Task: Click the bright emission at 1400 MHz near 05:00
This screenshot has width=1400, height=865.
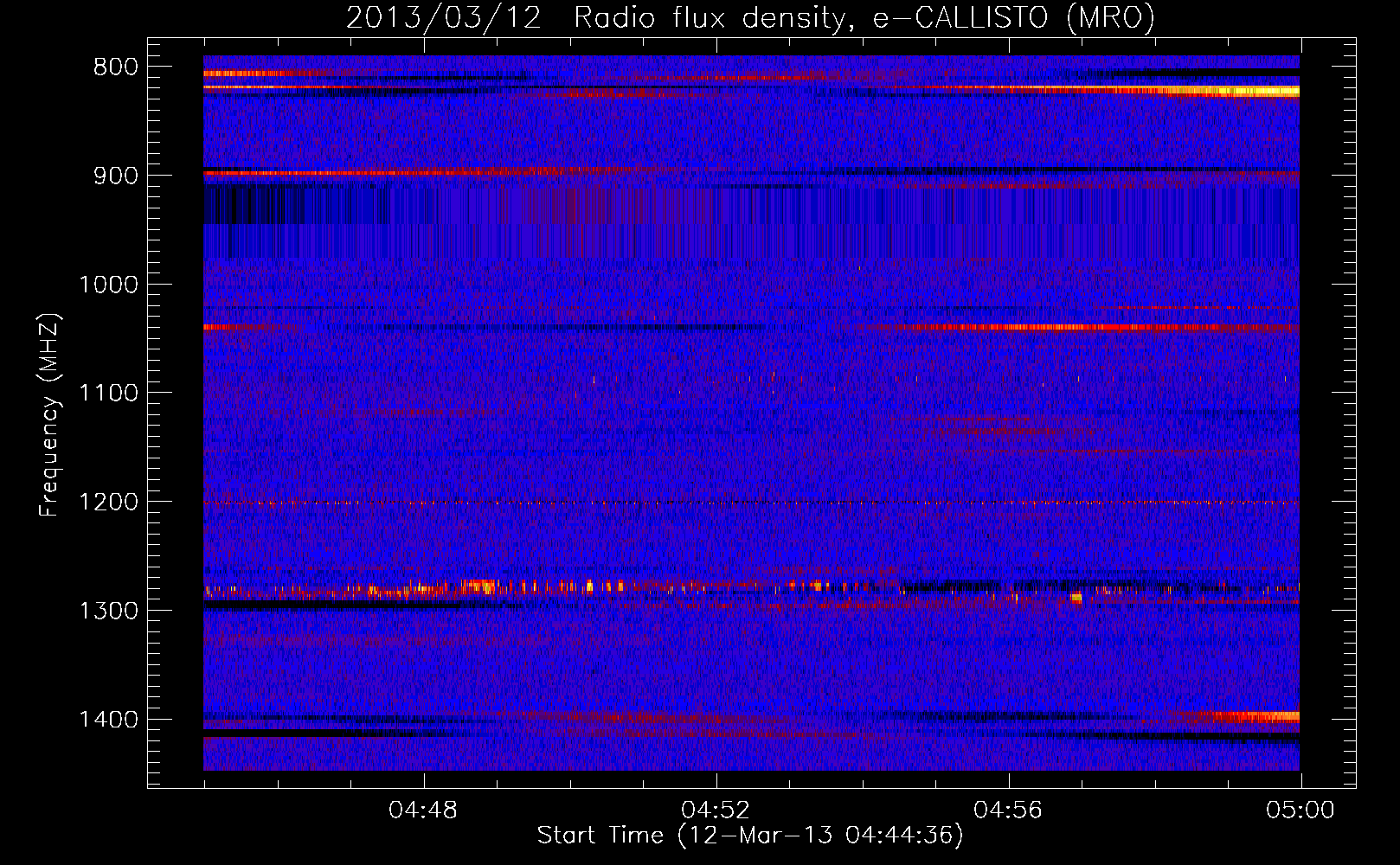Action: coord(1255,716)
